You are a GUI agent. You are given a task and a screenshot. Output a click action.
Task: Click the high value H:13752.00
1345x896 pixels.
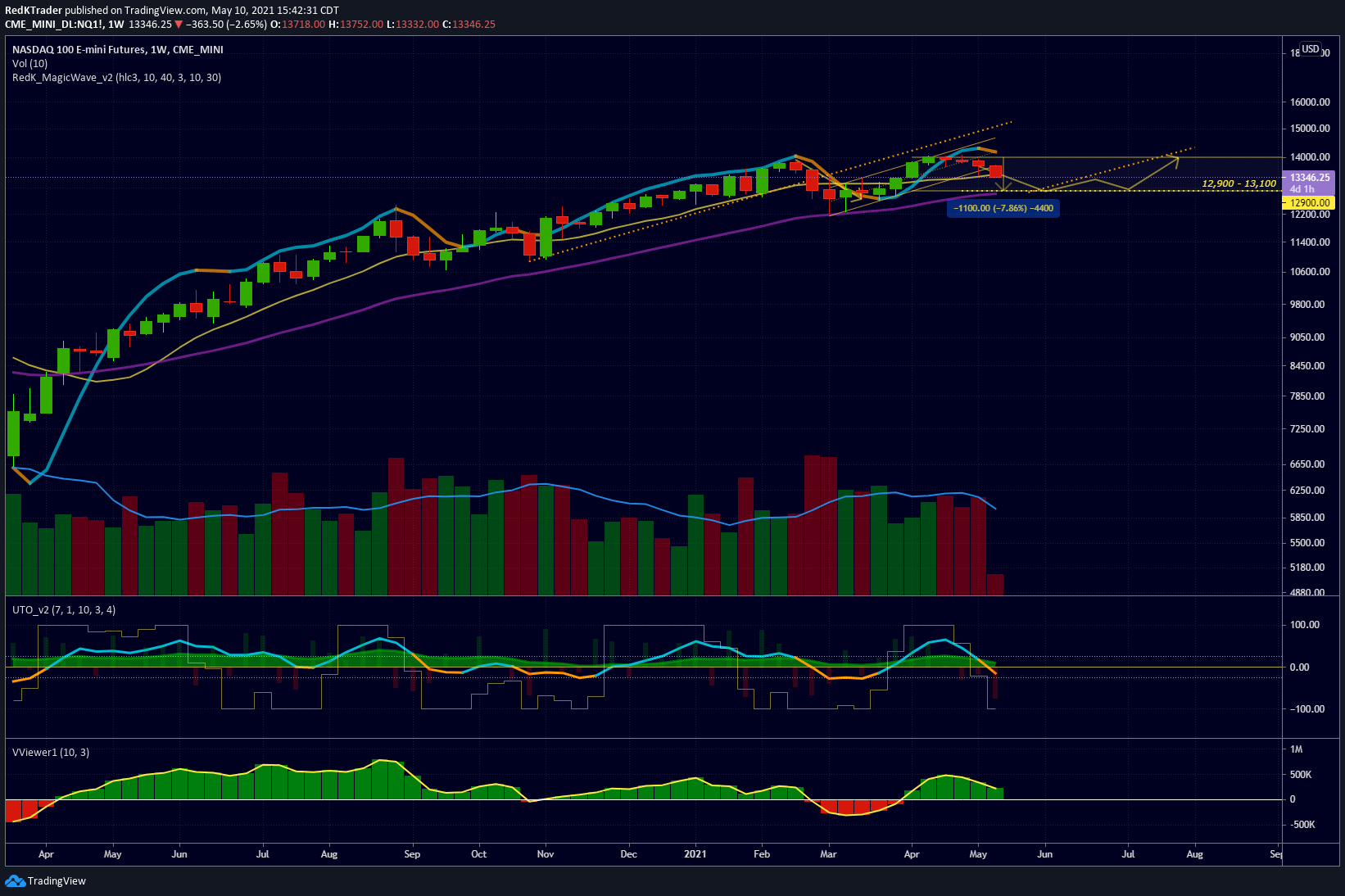(x=355, y=25)
